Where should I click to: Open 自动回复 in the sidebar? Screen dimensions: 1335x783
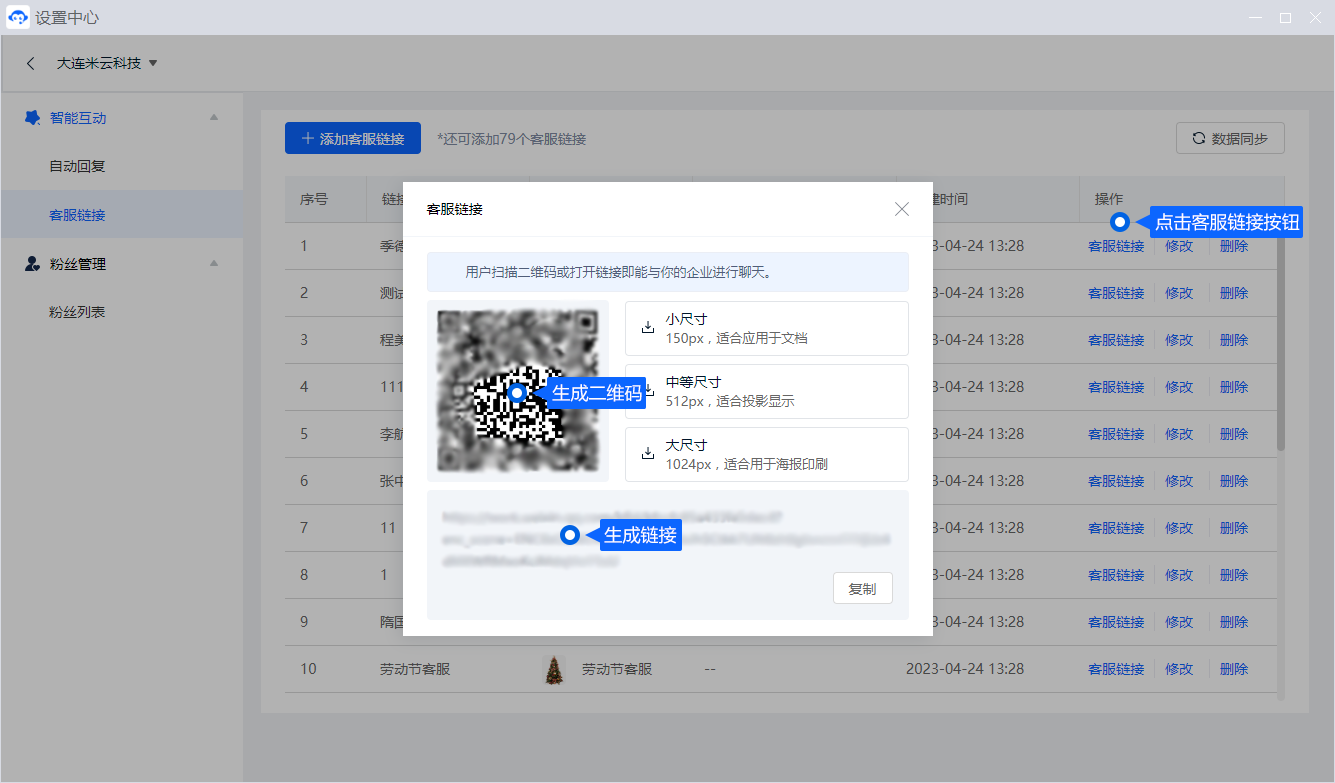pyautogui.click(x=77, y=166)
